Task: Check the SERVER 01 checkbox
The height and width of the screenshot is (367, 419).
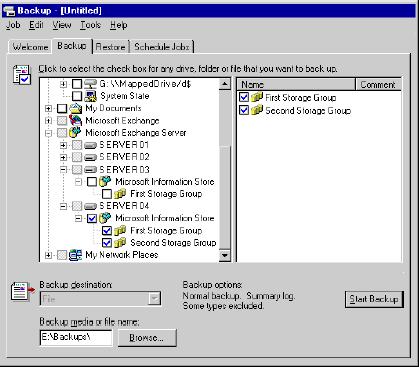Action: [x=77, y=145]
